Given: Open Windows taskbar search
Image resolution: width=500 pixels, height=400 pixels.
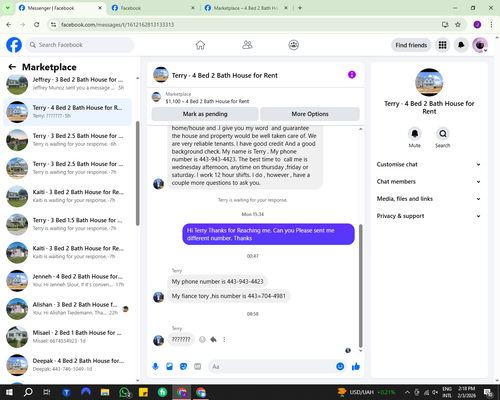Looking at the screenshot, I should coord(28,392).
